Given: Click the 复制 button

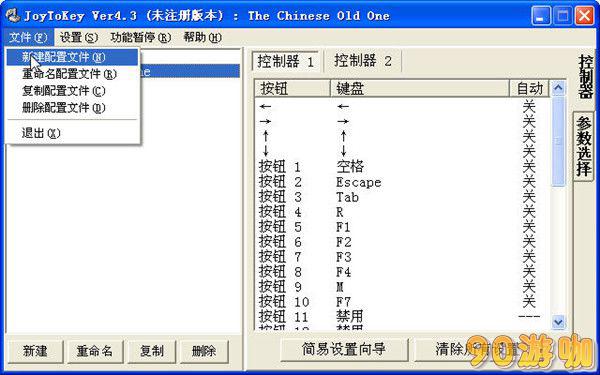Looking at the screenshot, I should pyautogui.click(x=152, y=351).
